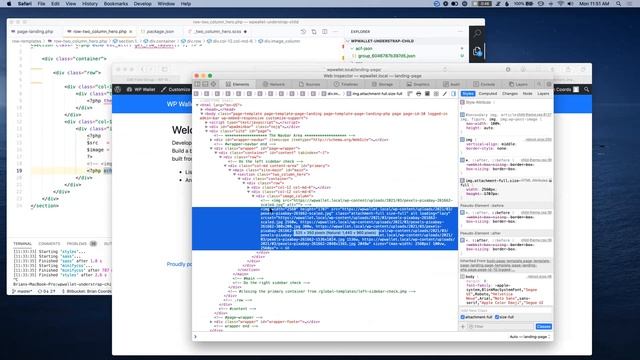Toggle the Style Attribute rule checkbox

[462, 102]
